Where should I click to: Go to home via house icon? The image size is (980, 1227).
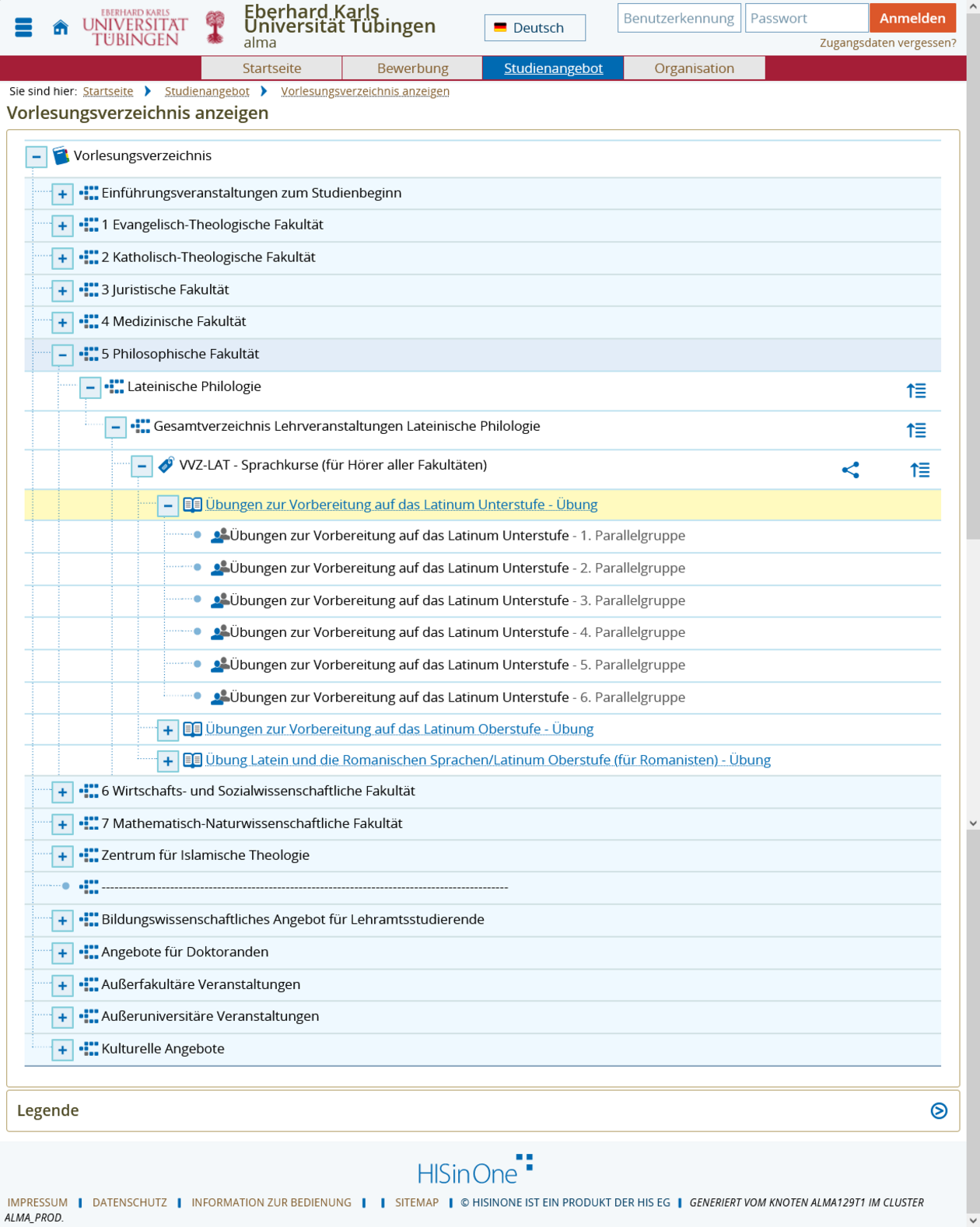pos(61,28)
